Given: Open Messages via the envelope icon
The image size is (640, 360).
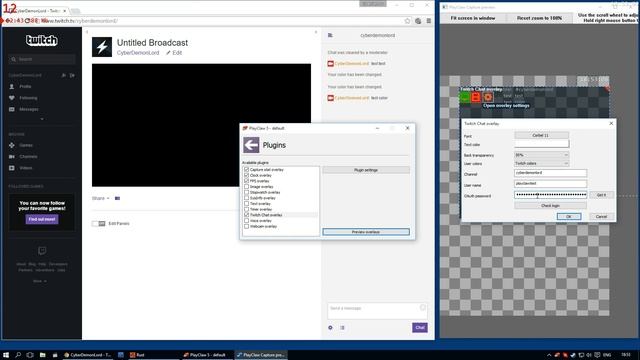Looking at the screenshot, I should coord(11,109).
